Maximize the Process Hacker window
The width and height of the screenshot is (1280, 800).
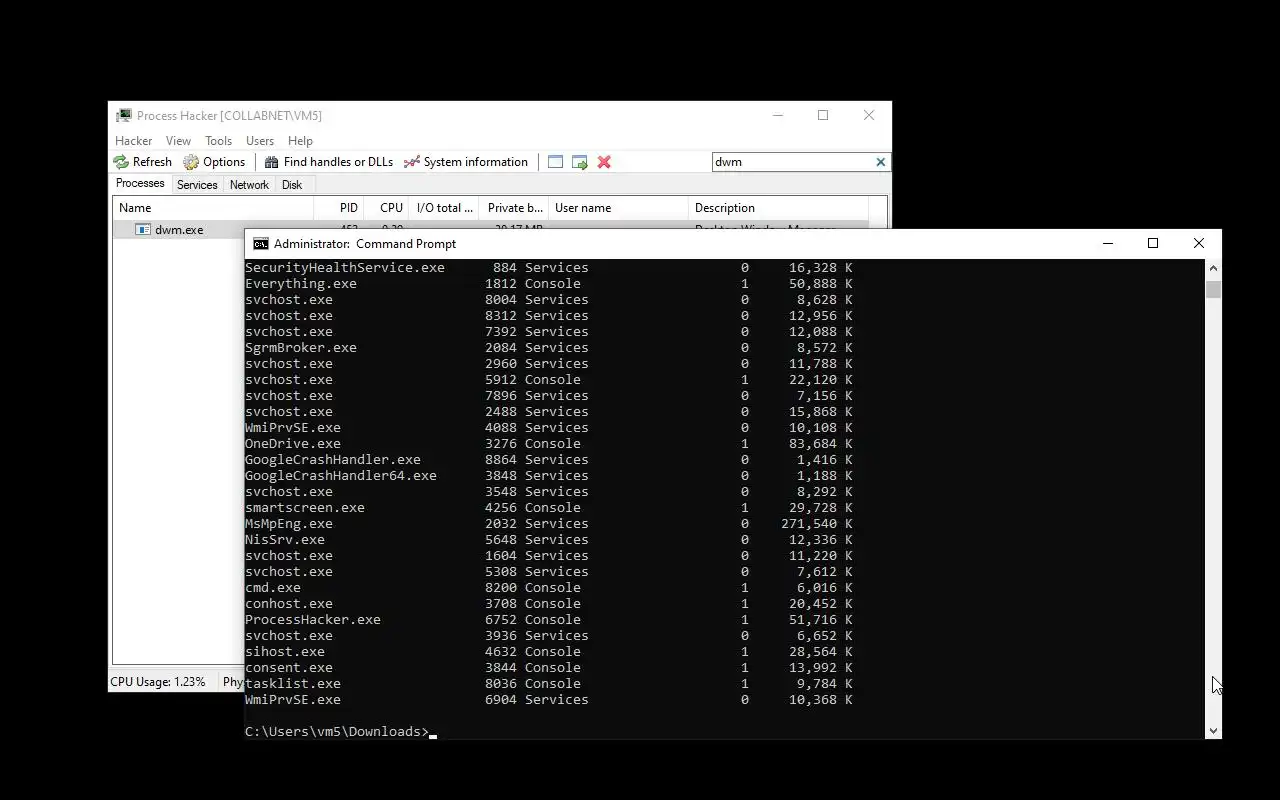[823, 116]
